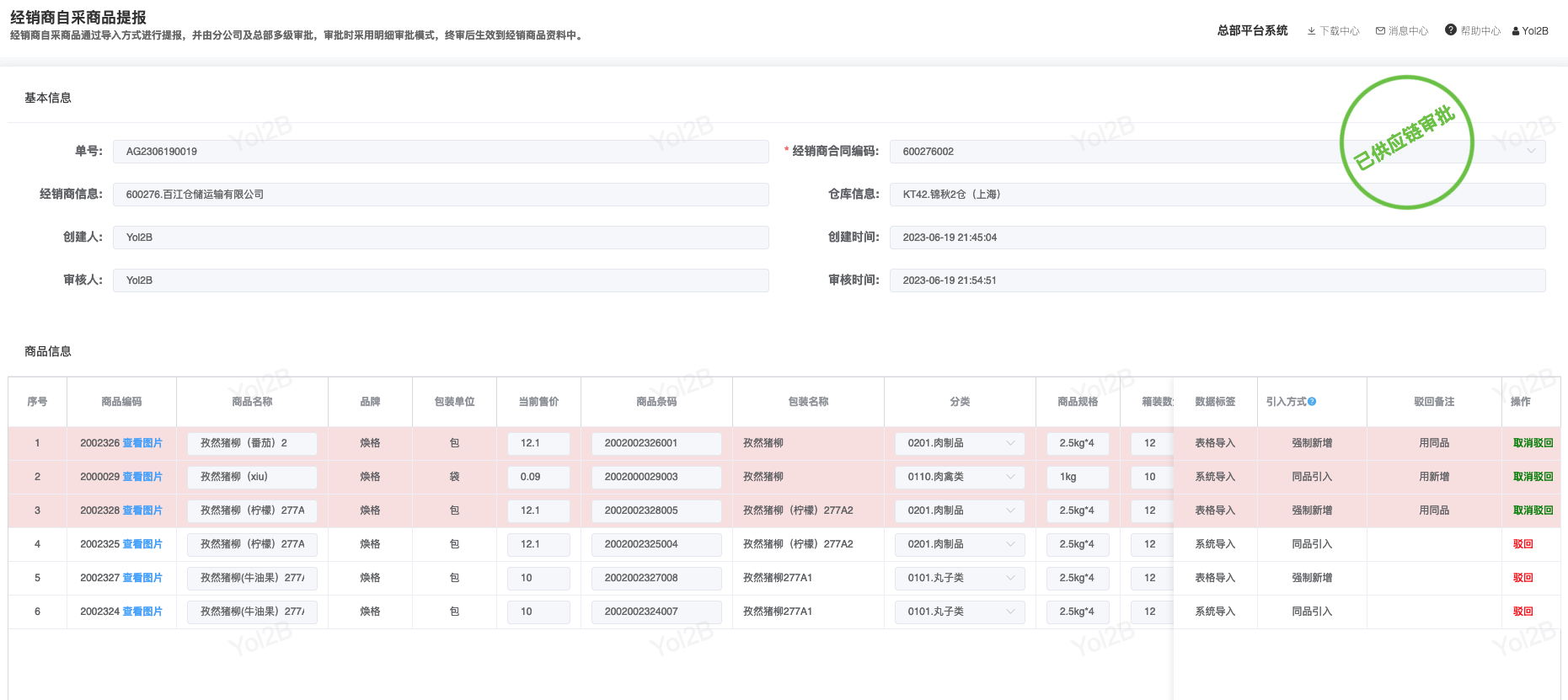Image resolution: width=1568 pixels, height=700 pixels.
Task: Open the 分类 dropdown in row 1
Action: click(1010, 443)
